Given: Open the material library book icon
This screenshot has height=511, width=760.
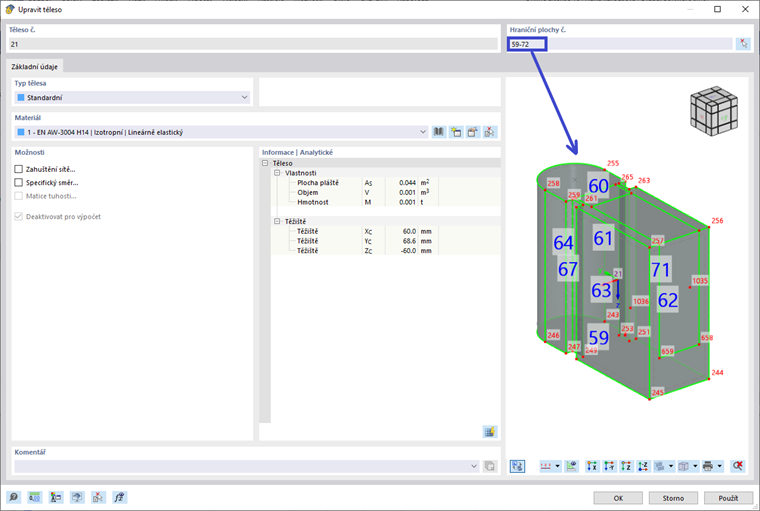Looking at the screenshot, I should pyautogui.click(x=439, y=132).
